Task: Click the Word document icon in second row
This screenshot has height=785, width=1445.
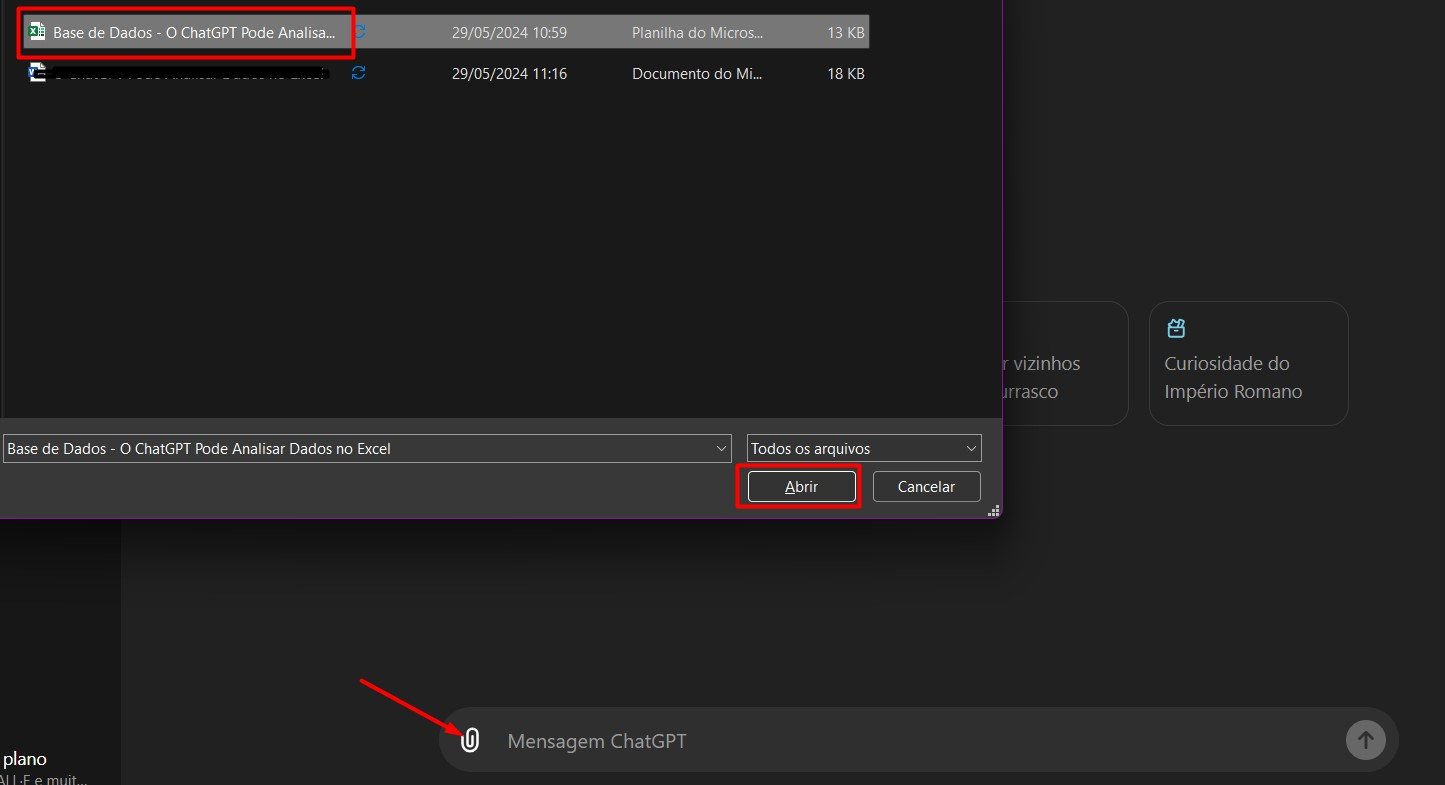Action: click(x=38, y=73)
